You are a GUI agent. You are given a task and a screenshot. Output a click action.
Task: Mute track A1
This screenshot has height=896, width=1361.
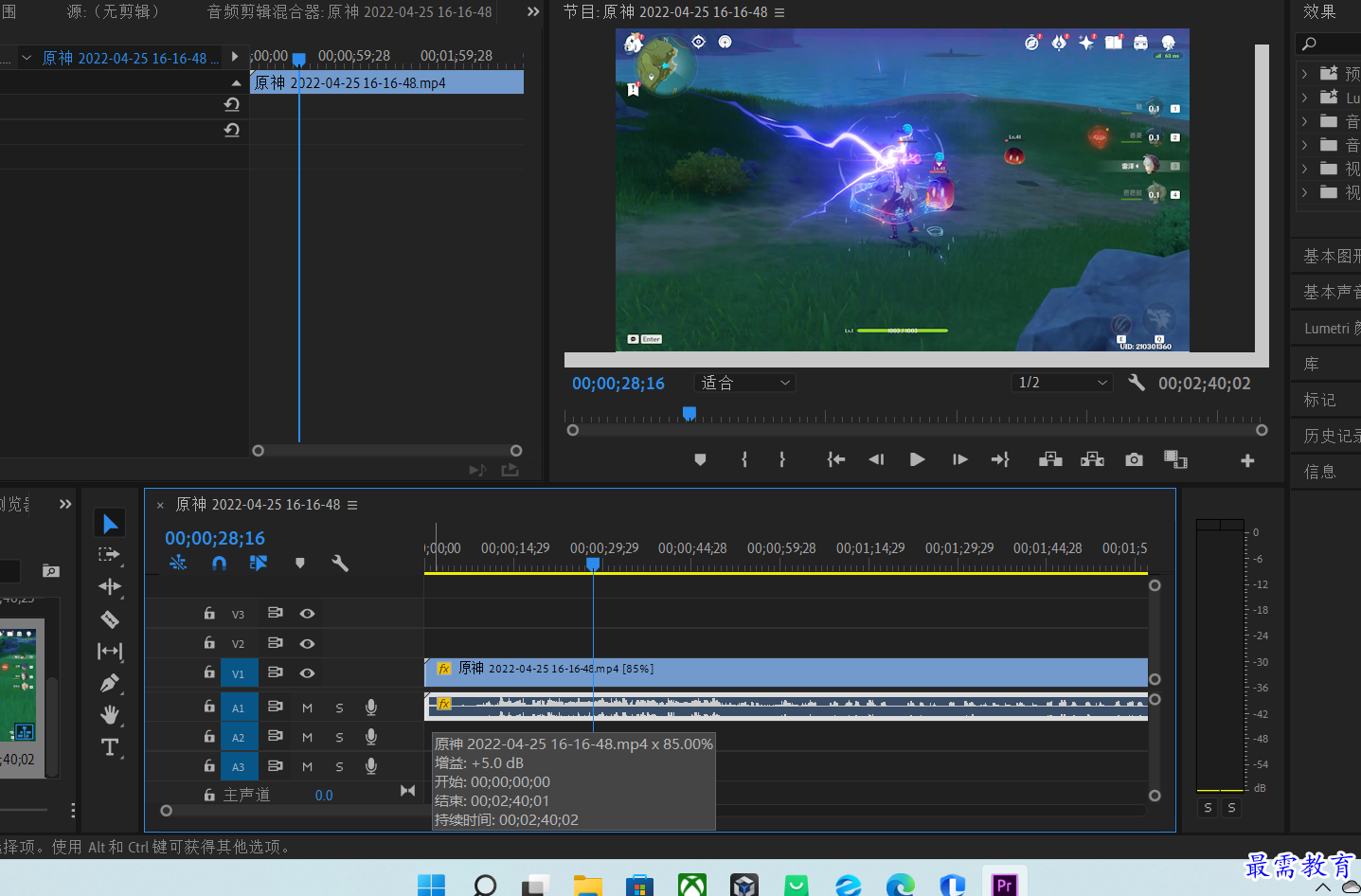coord(307,708)
